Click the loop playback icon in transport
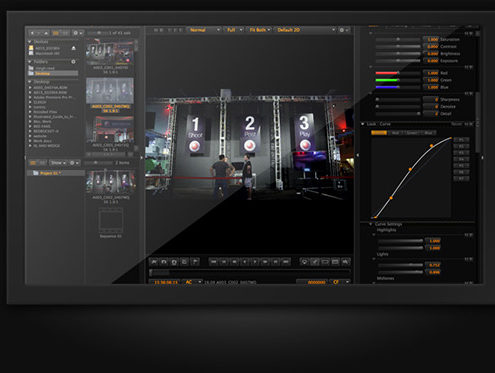The image size is (495, 373). click(174, 262)
